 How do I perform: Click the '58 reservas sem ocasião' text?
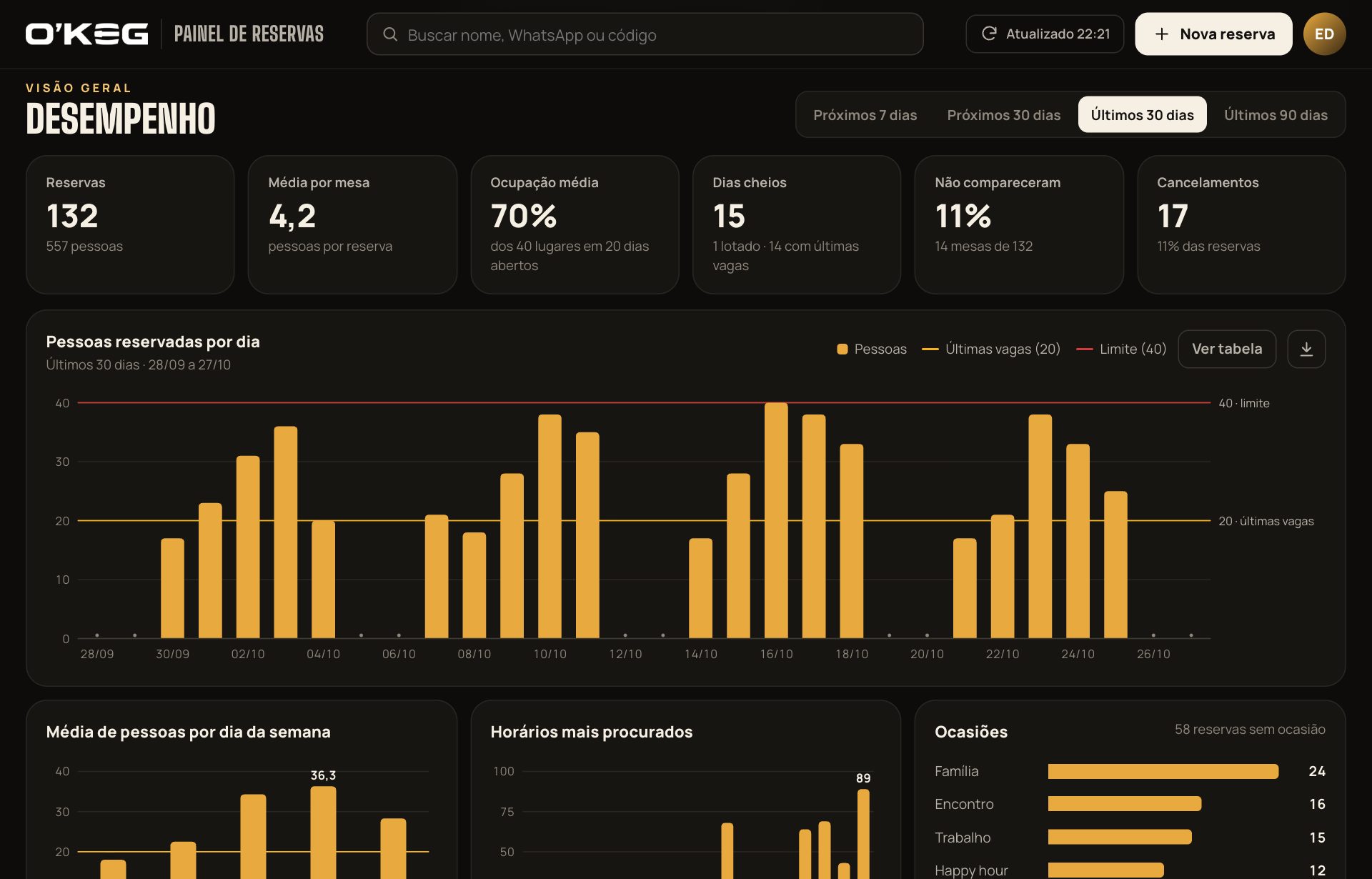pyautogui.click(x=1250, y=729)
